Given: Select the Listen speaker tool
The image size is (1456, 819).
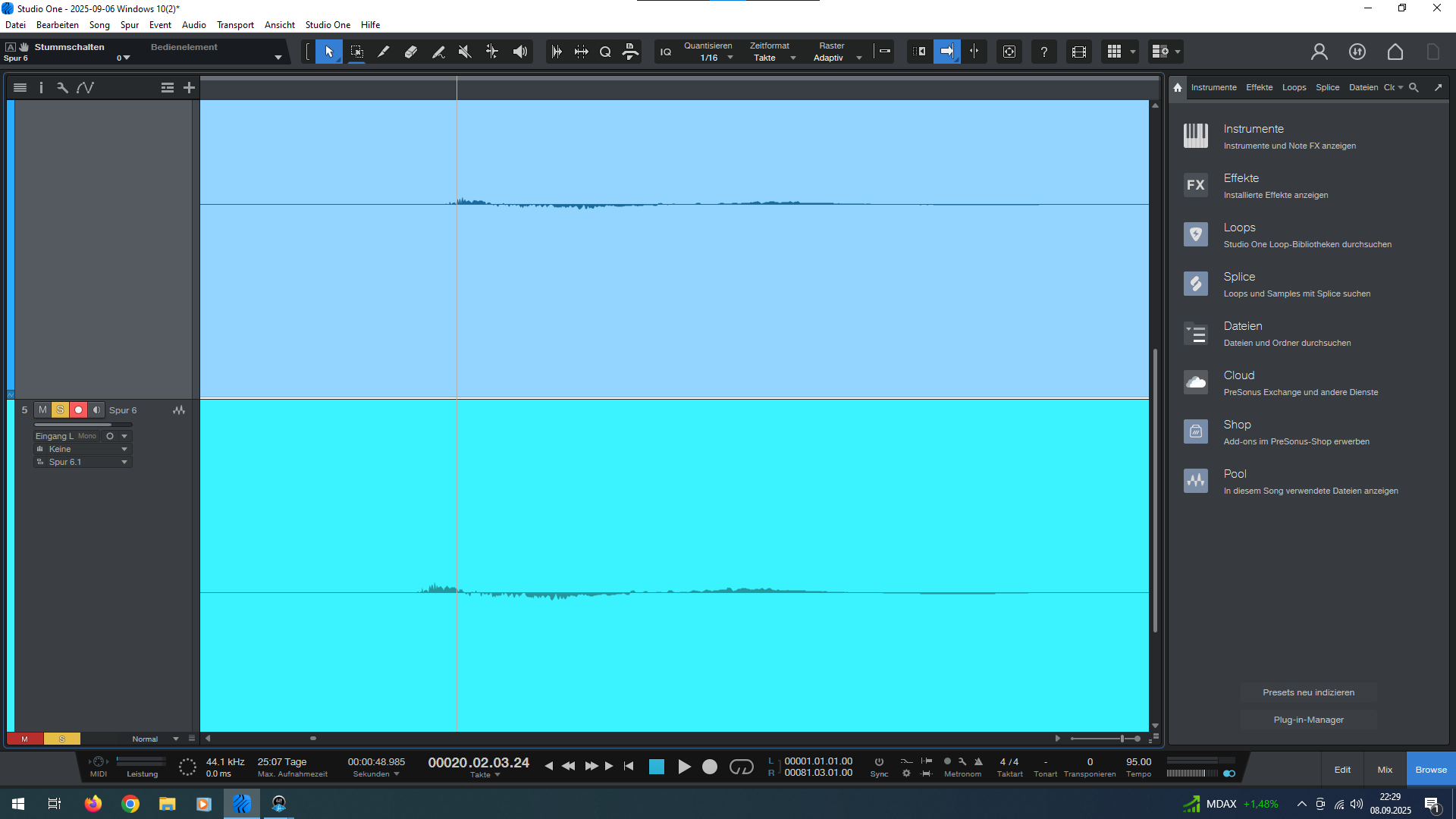Looking at the screenshot, I should tap(520, 52).
